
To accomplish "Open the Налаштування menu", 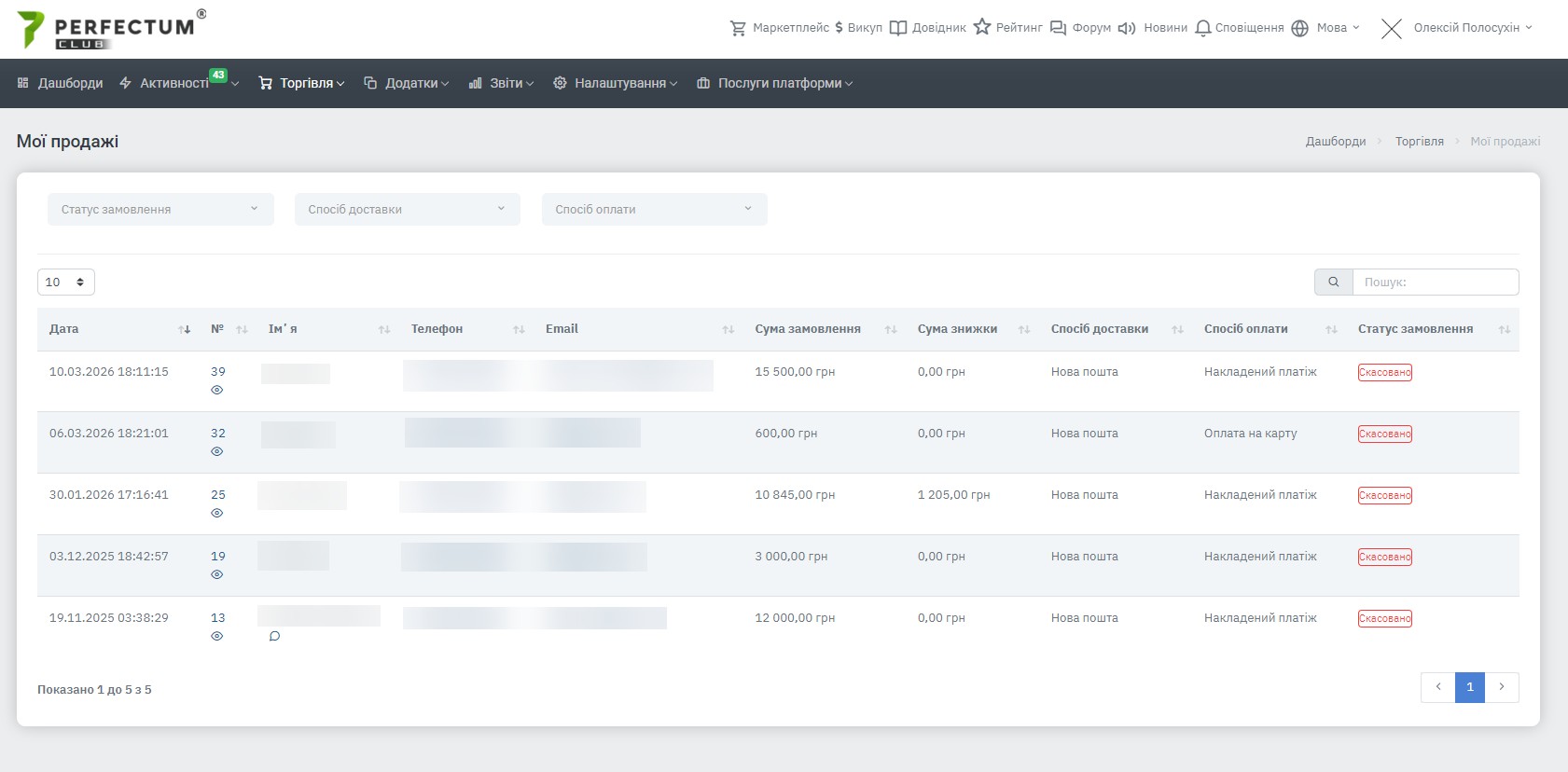I will [x=615, y=84].
